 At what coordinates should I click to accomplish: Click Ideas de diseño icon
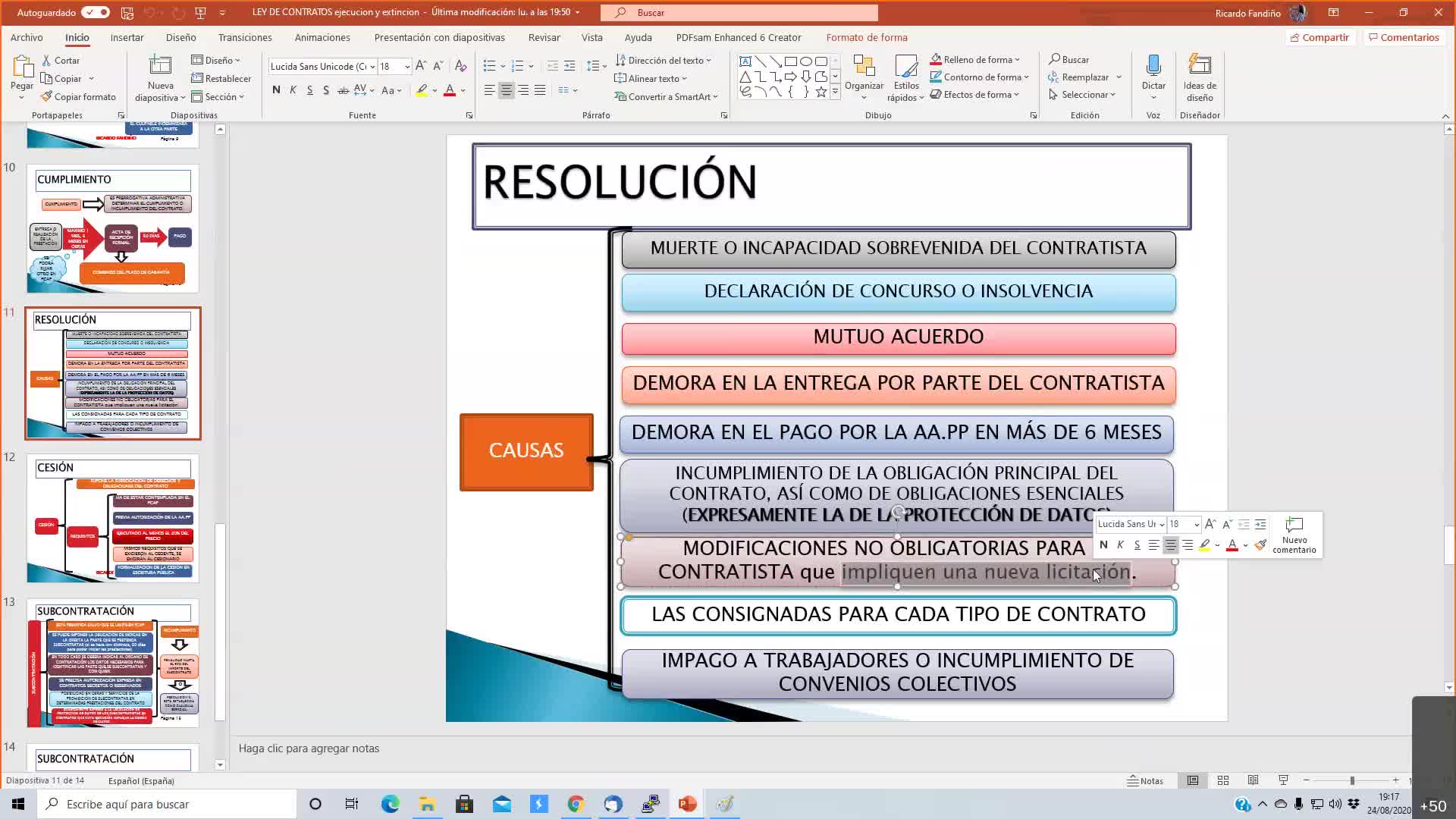pos(1200,66)
